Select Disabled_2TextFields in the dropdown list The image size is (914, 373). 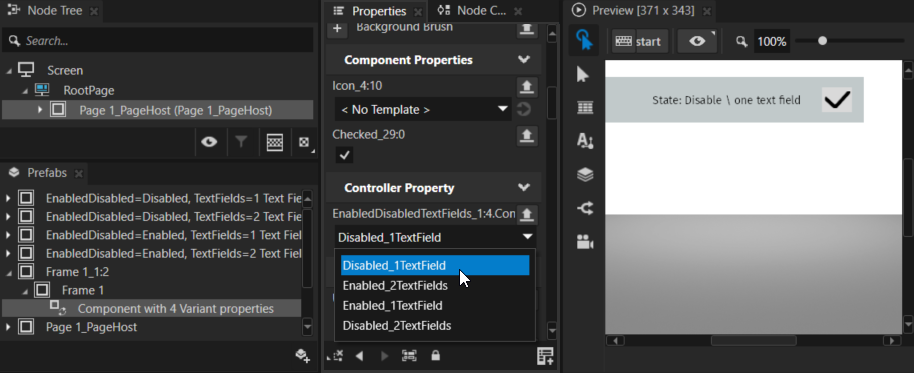435,325
